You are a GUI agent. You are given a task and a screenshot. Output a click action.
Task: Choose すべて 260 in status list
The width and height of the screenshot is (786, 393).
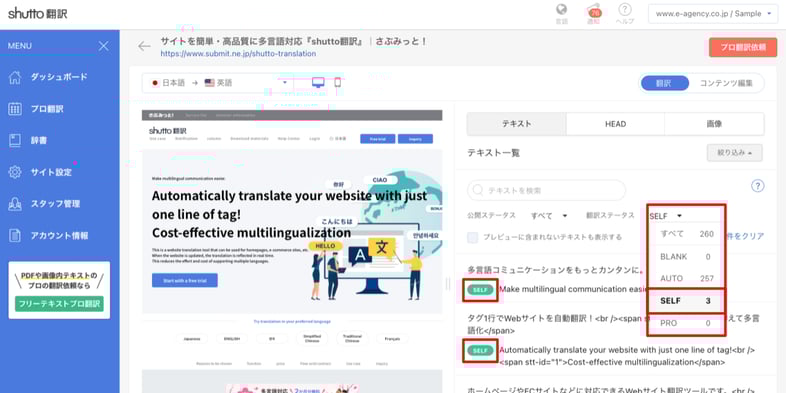[685, 234]
